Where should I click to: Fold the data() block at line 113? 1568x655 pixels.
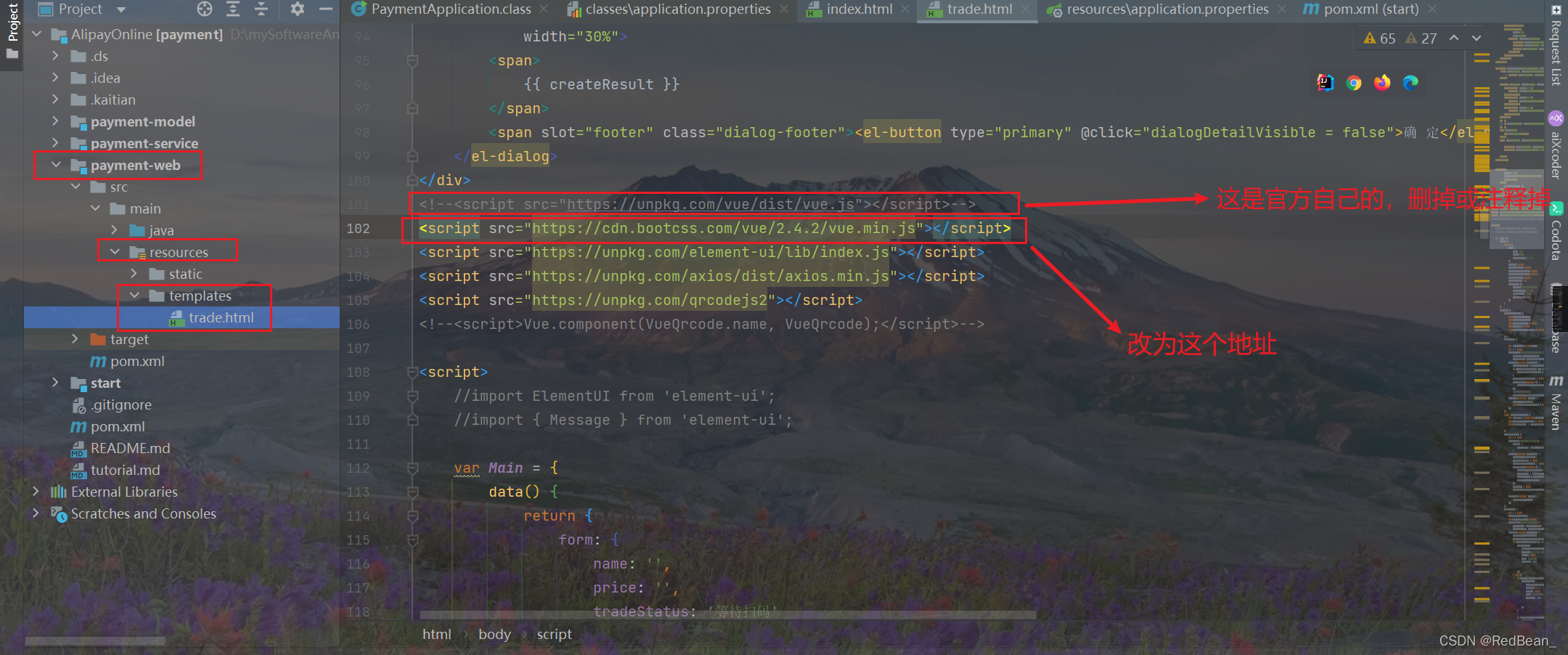click(x=412, y=492)
